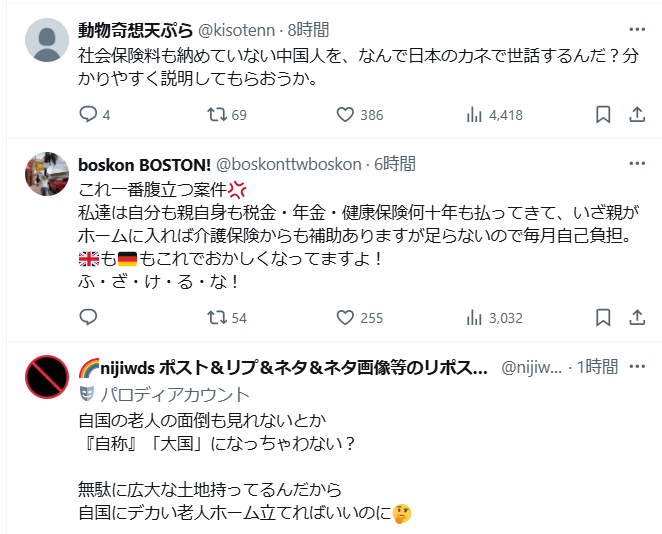The height and width of the screenshot is (534, 662).
Task: Open the @boskonttwboskon handle link
Action: [x=289, y=164]
